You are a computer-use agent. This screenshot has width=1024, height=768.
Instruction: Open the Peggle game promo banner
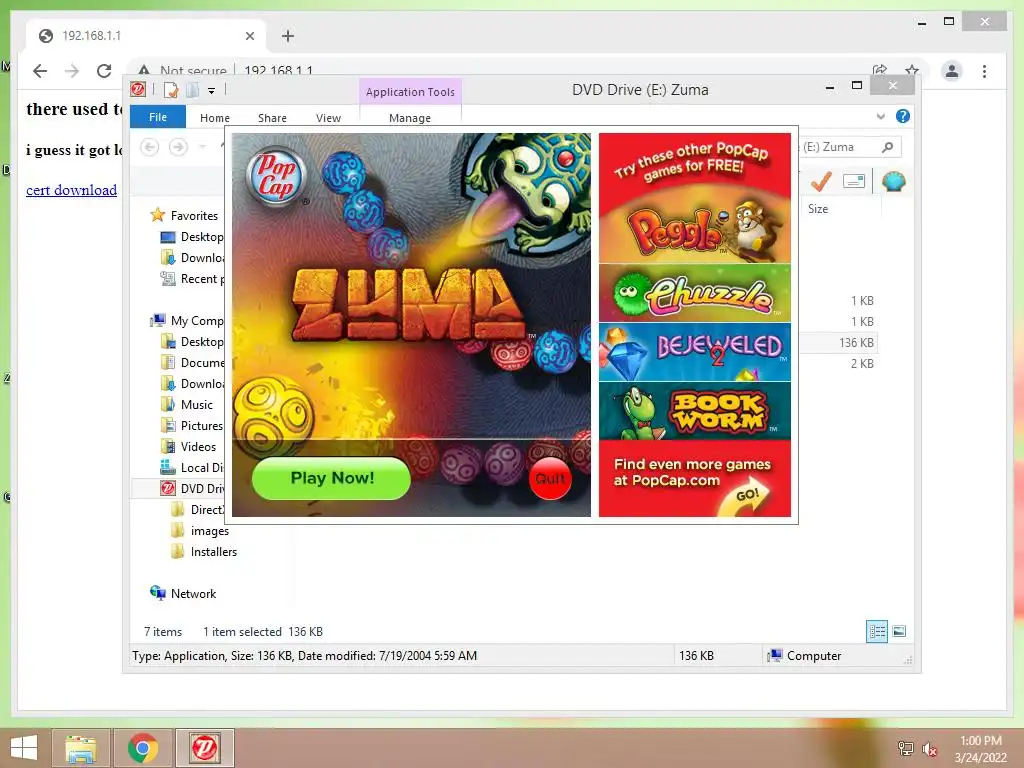695,227
